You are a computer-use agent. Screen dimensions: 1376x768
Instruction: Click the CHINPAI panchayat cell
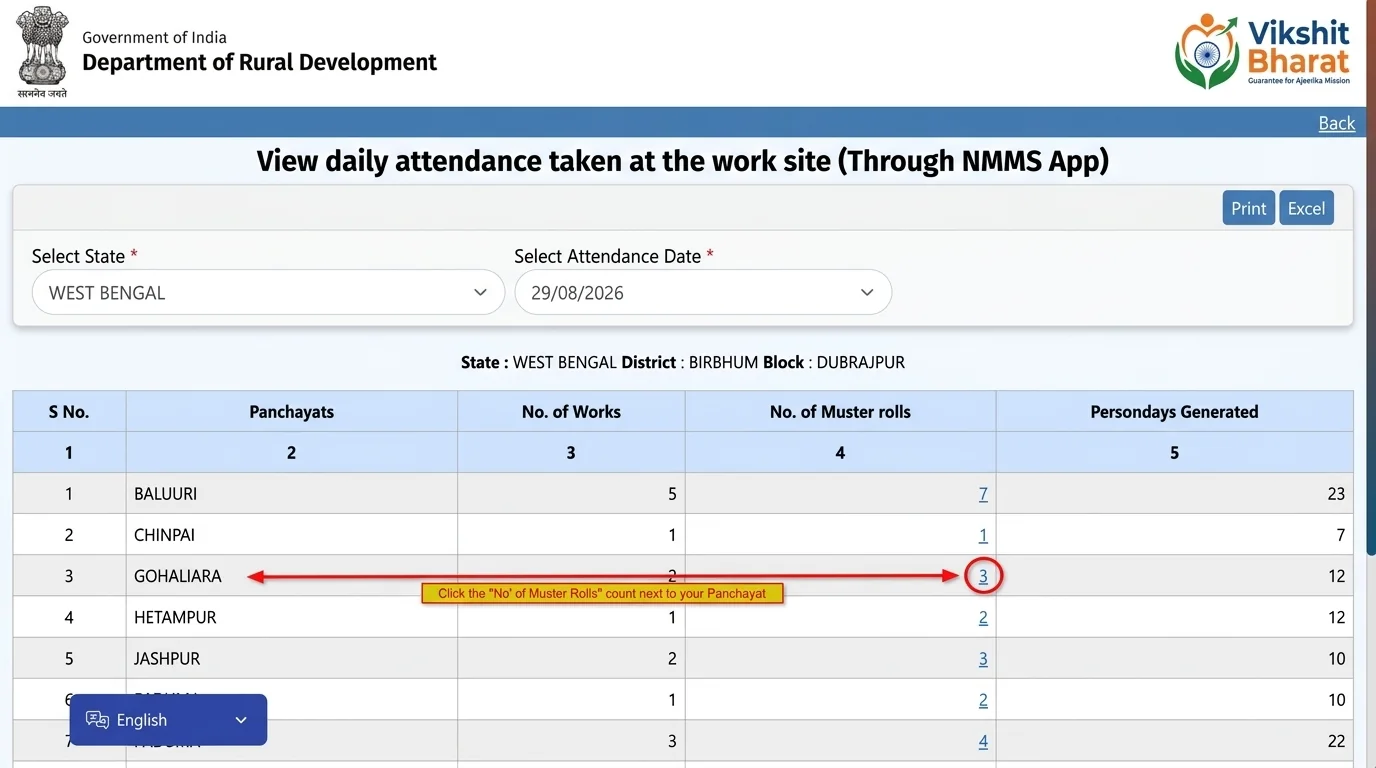click(x=292, y=535)
